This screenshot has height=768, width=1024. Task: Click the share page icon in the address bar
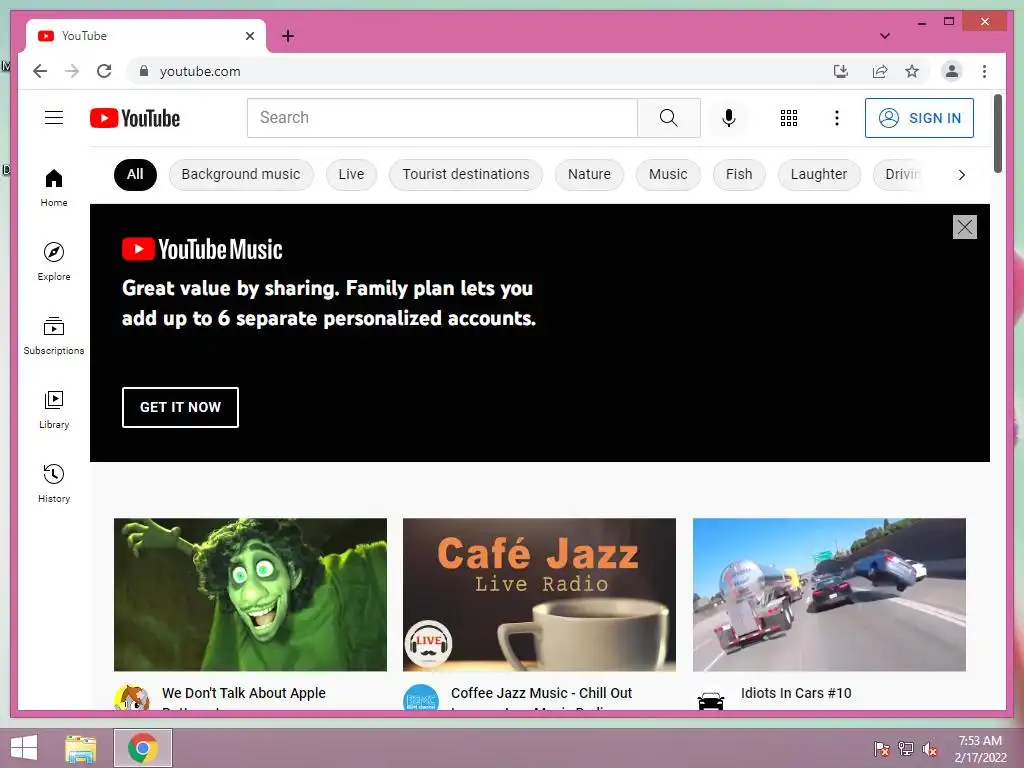(880, 71)
